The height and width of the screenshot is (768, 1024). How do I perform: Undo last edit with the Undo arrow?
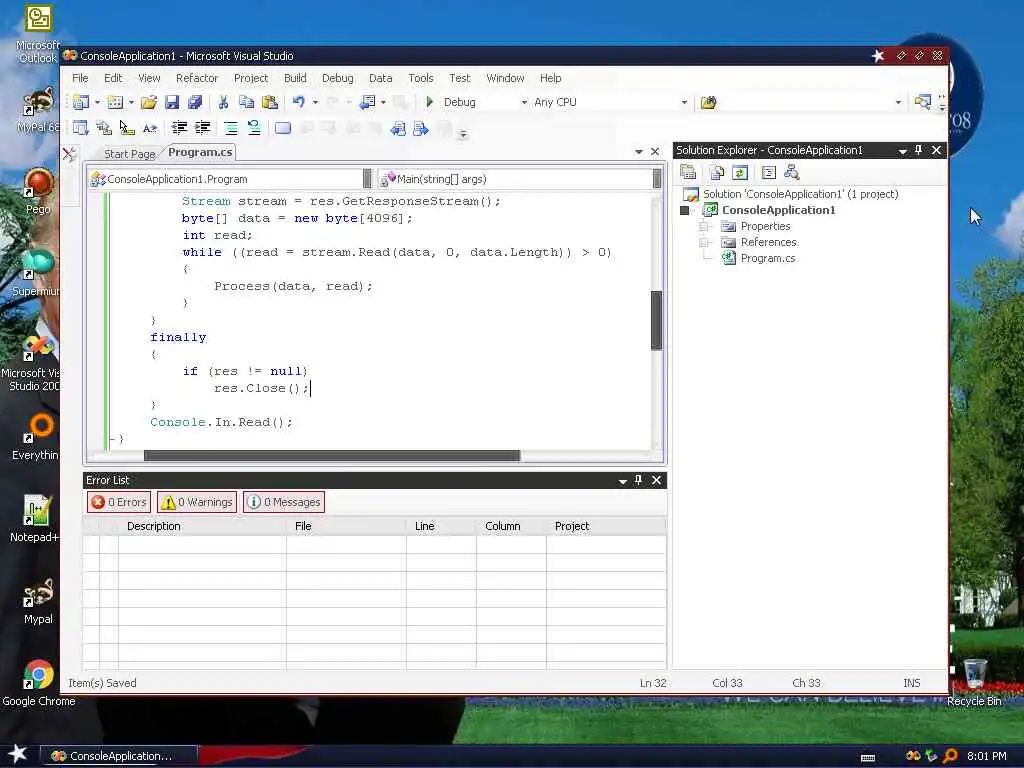pyautogui.click(x=298, y=102)
